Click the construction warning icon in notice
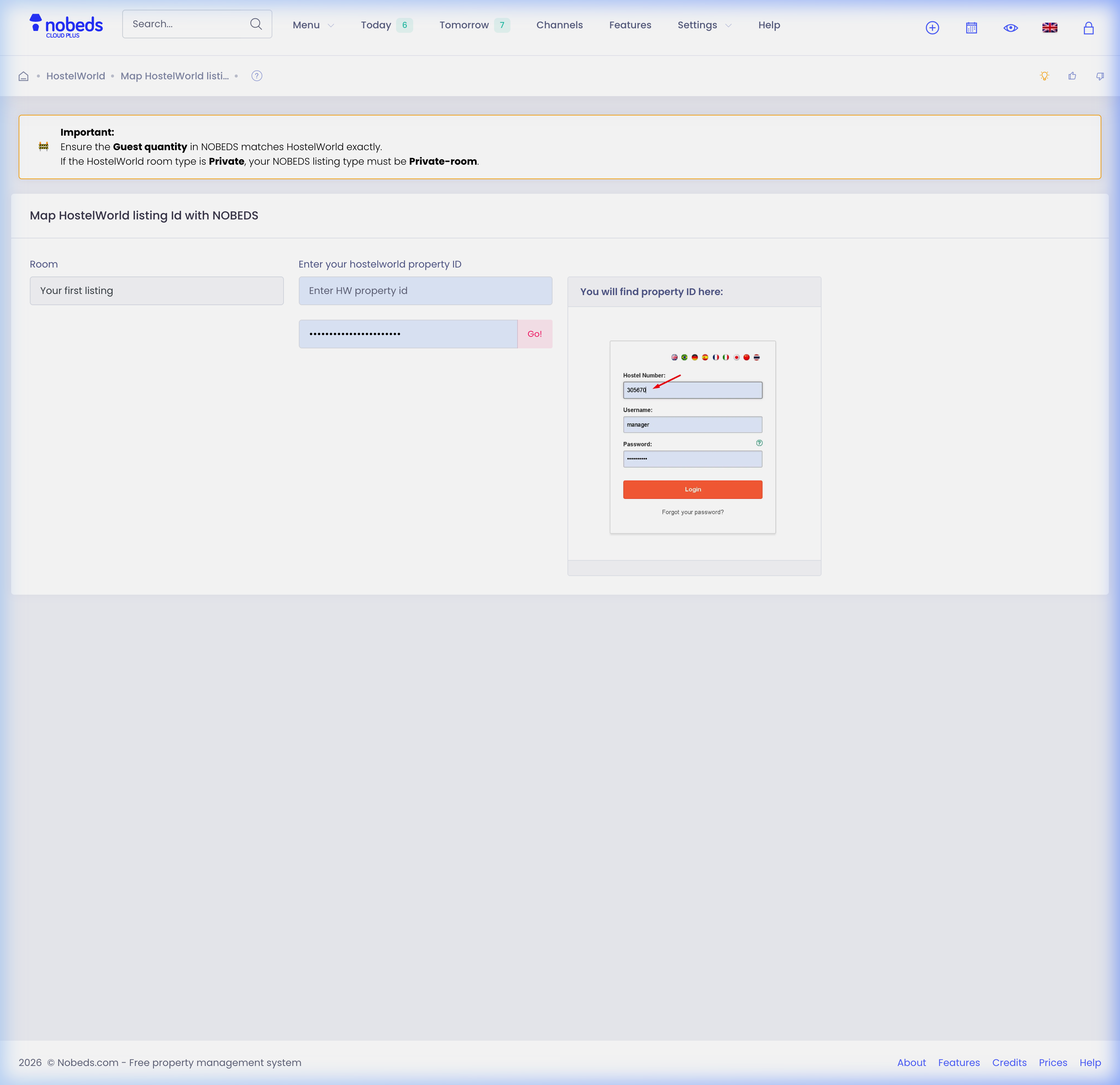This screenshot has height=1085, width=1120. pyautogui.click(x=44, y=146)
